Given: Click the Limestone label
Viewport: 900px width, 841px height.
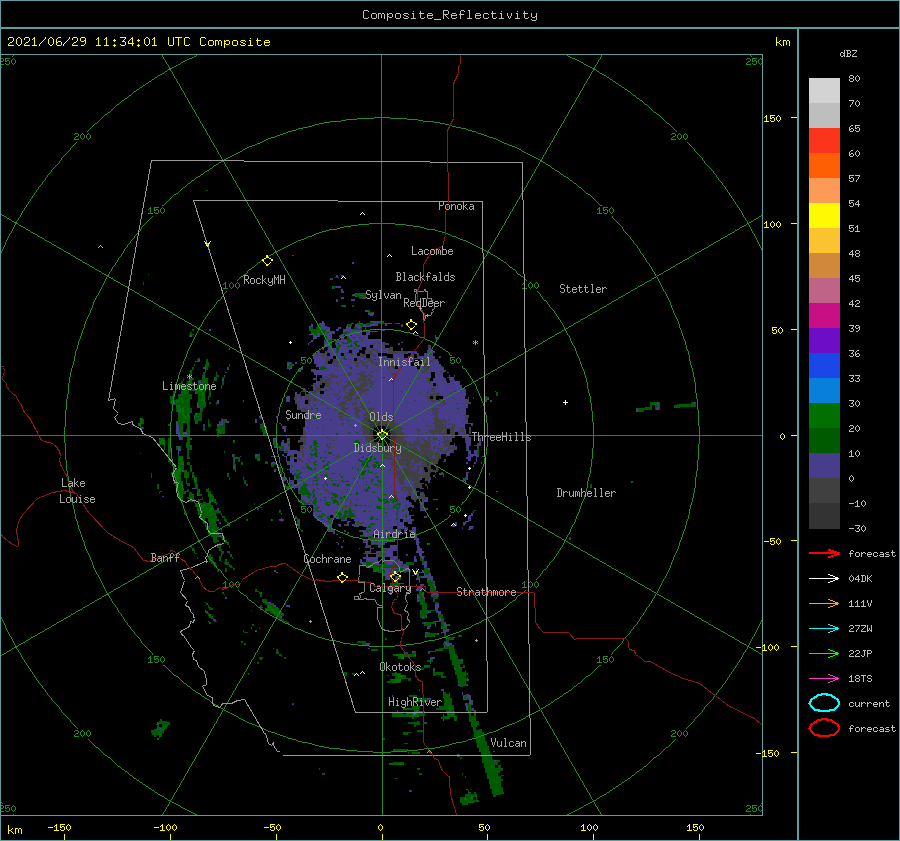Looking at the screenshot, I should (x=189, y=386).
